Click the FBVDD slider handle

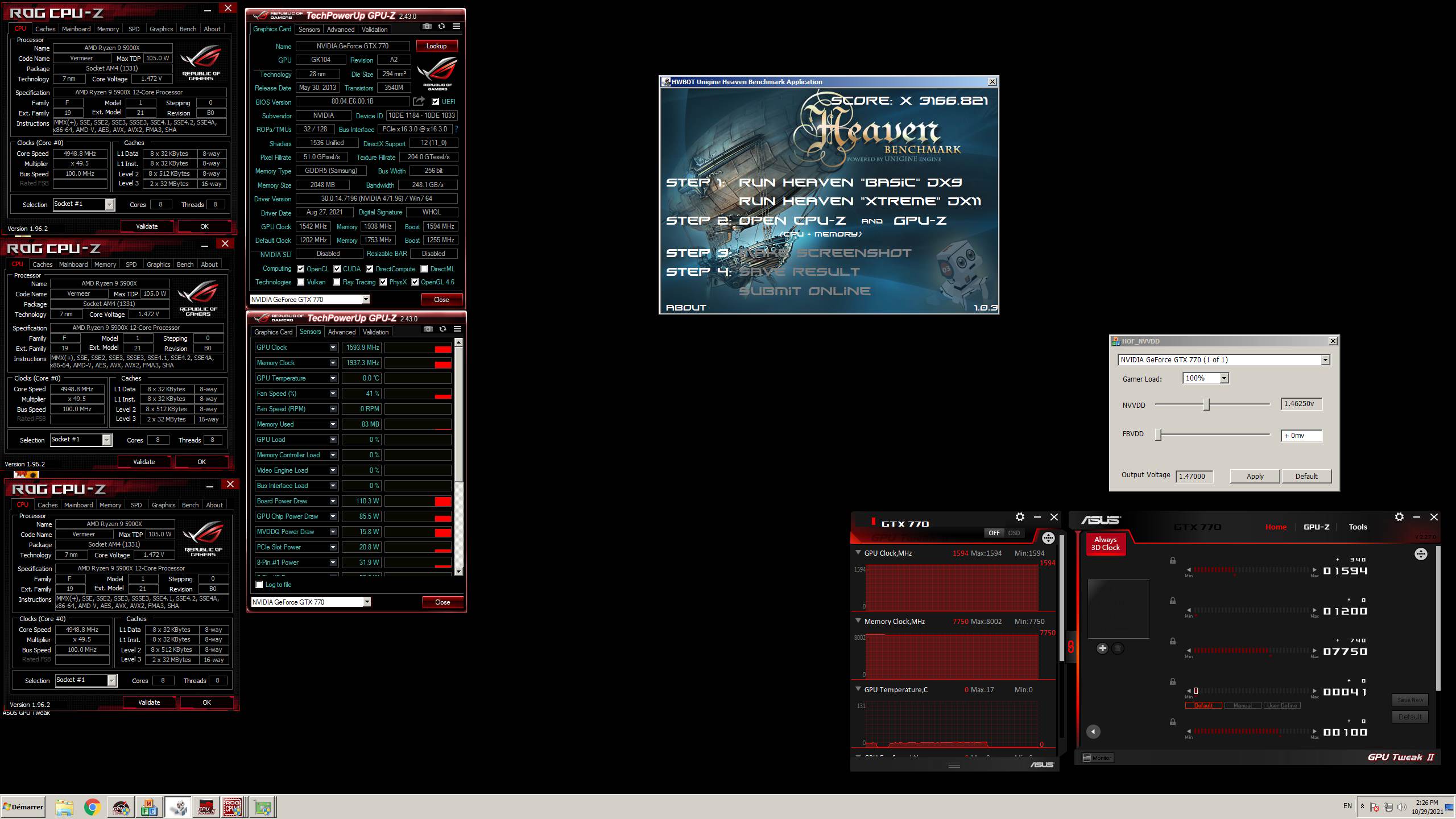pos(1158,435)
